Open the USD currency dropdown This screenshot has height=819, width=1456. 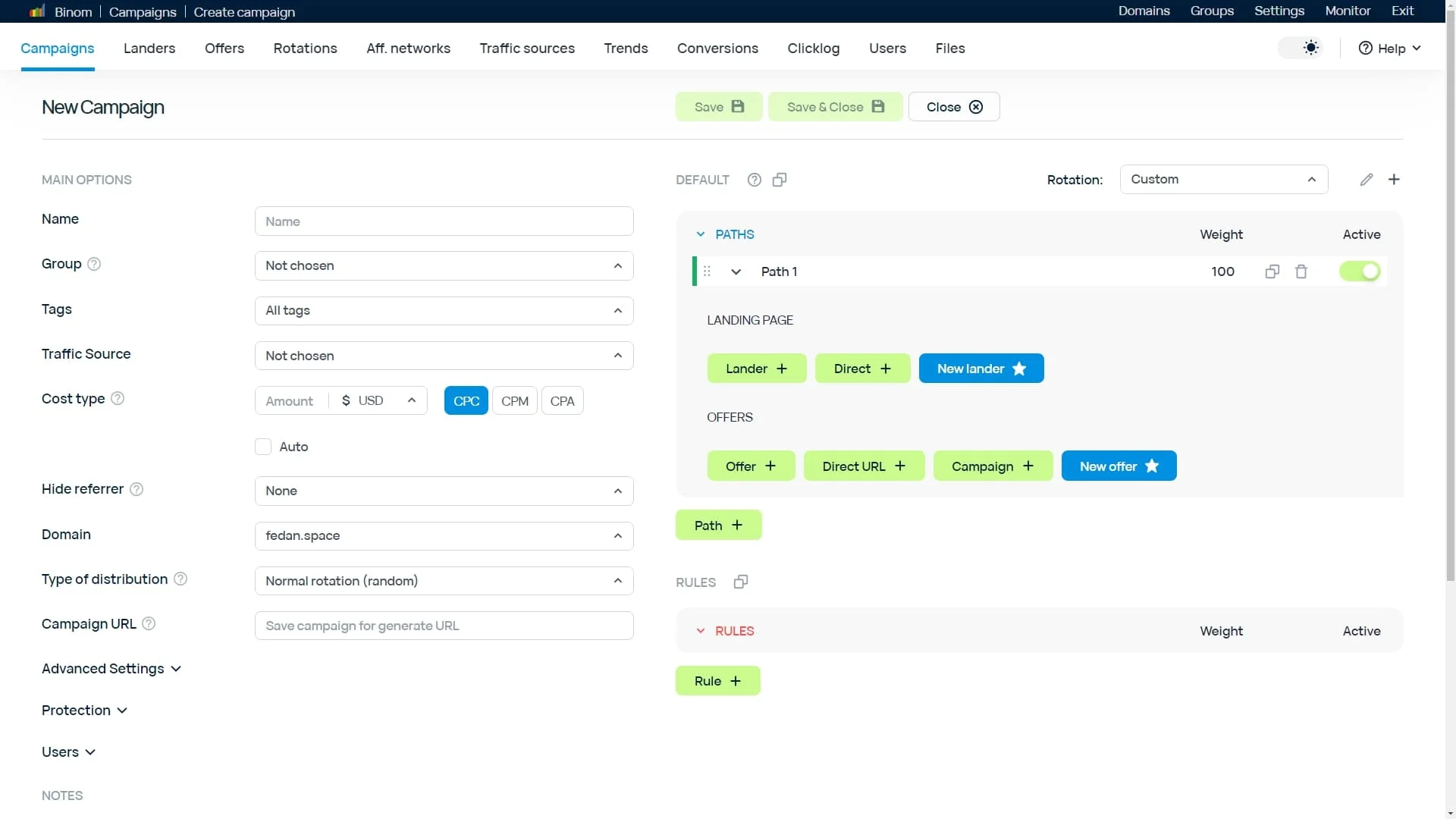point(378,400)
